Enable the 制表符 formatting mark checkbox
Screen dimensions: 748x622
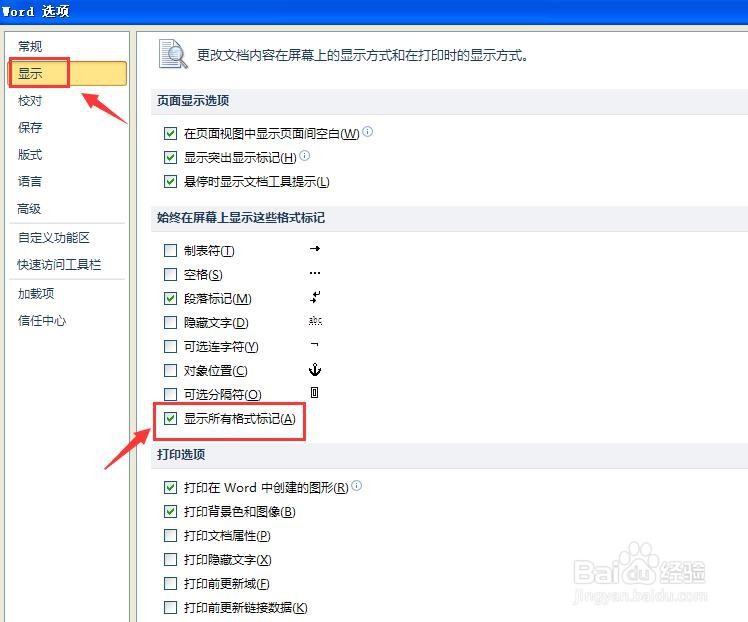tap(170, 250)
